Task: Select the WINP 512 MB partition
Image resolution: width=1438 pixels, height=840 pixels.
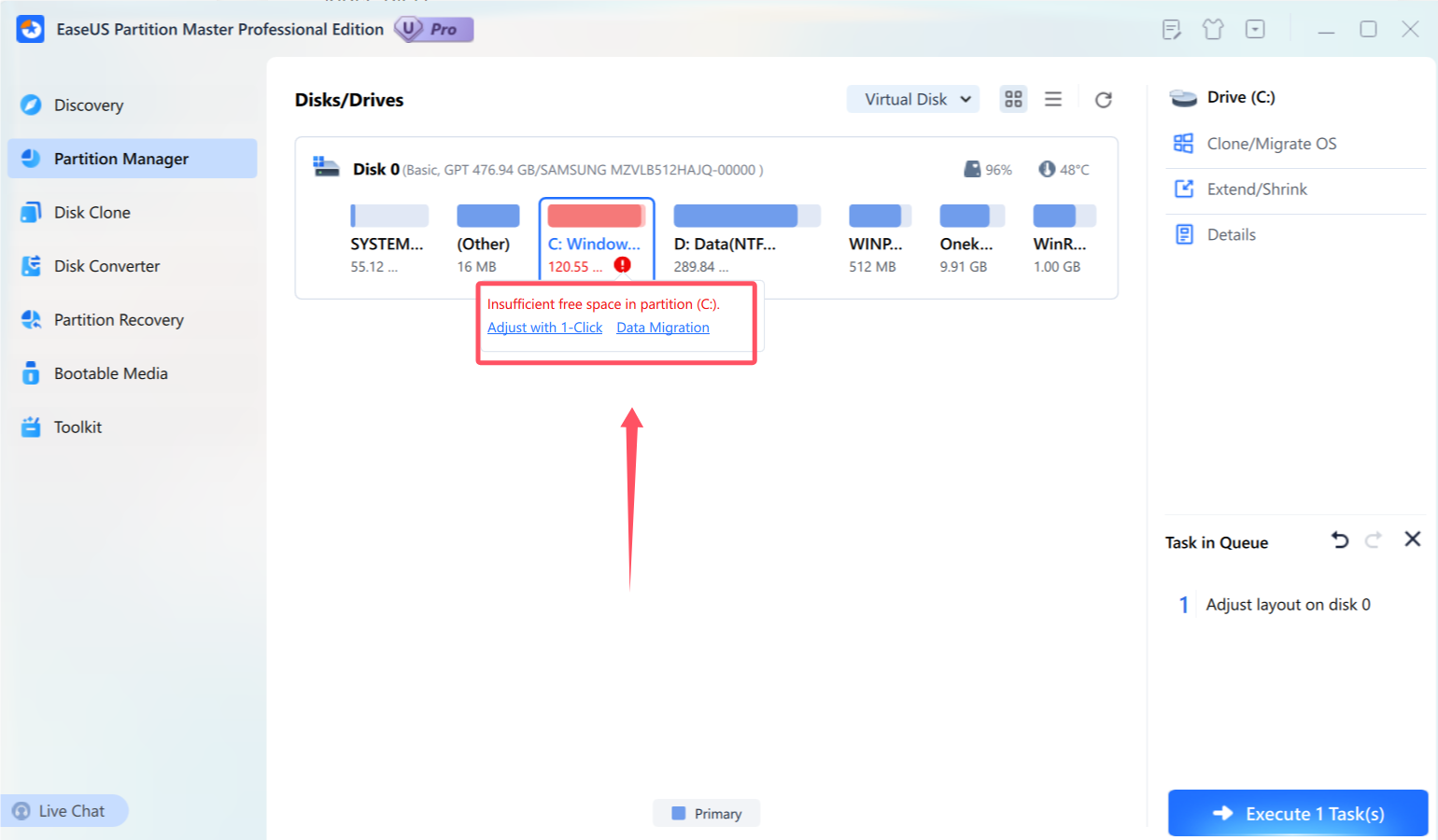Action: (x=879, y=240)
